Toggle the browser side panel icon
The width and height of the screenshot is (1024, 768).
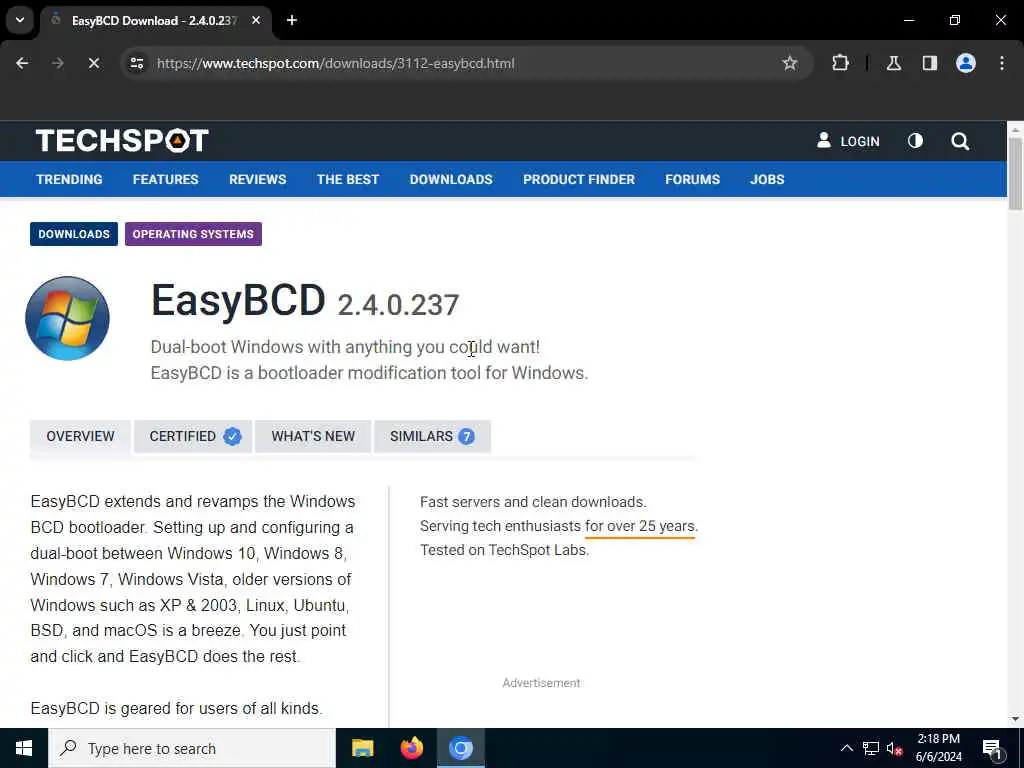[929, 63]
